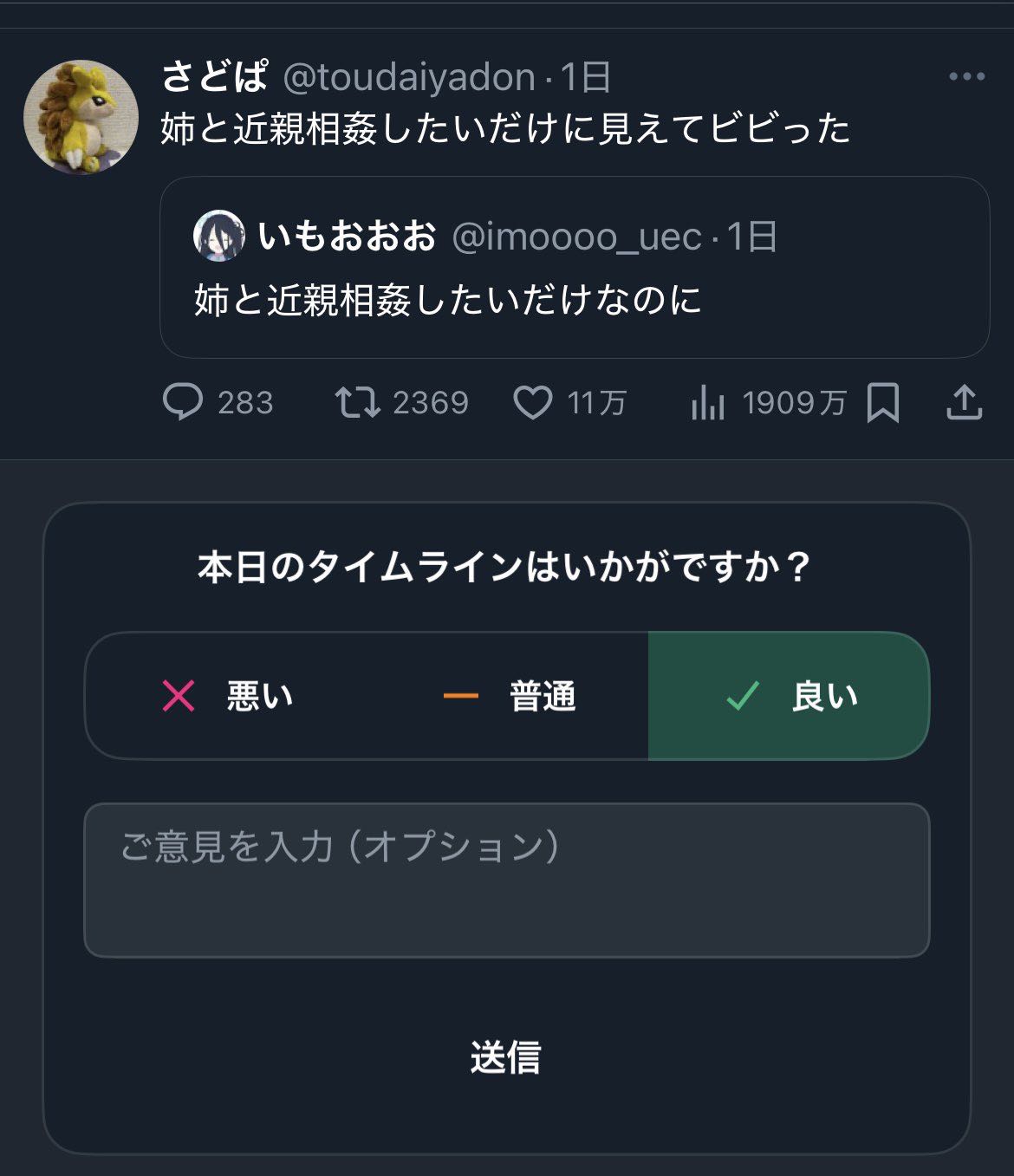This screenshot has width=1014, height=1176.
Task: Choose the 良い rating option
Action: click(x=789, y=696)
